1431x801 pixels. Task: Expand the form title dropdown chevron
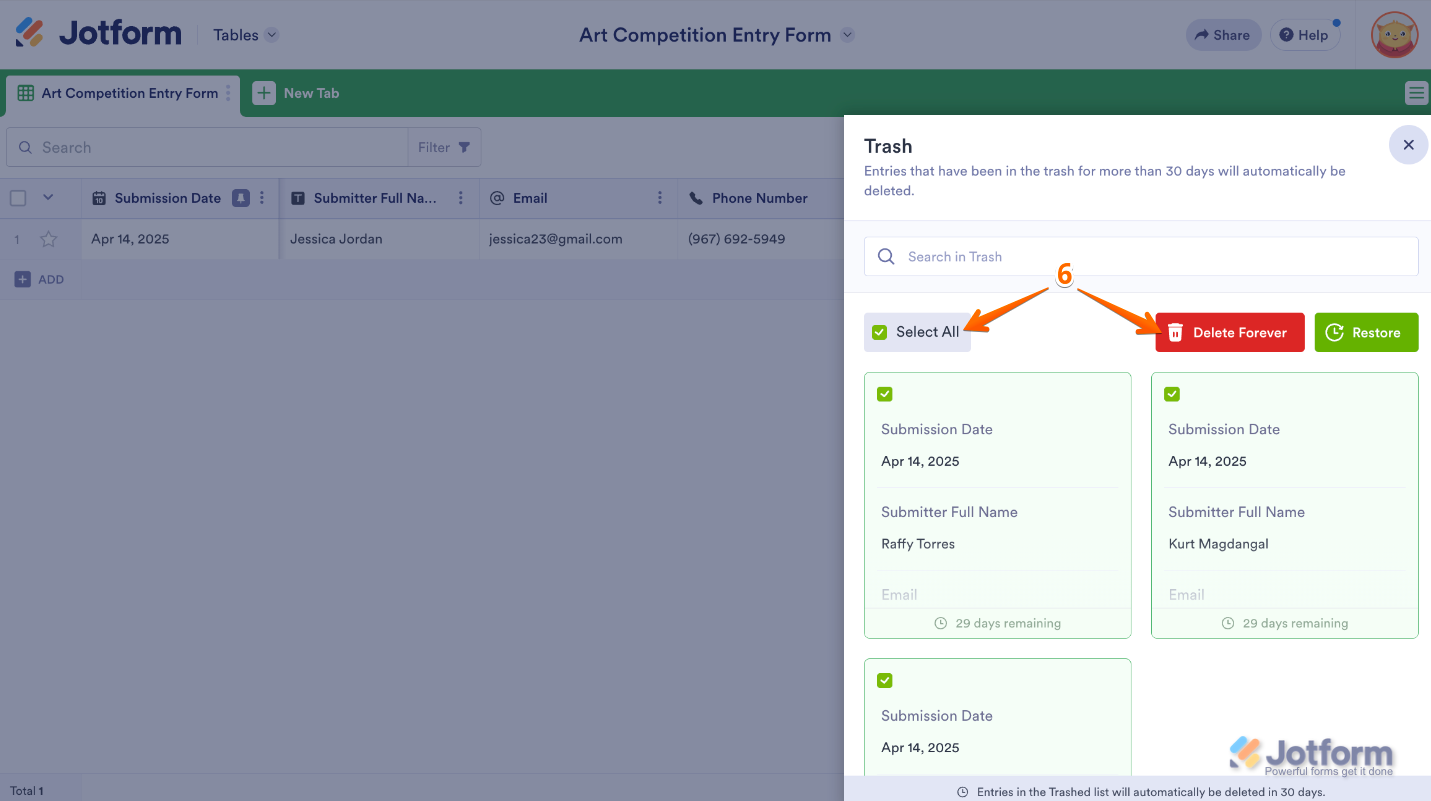tap(848, 35)
